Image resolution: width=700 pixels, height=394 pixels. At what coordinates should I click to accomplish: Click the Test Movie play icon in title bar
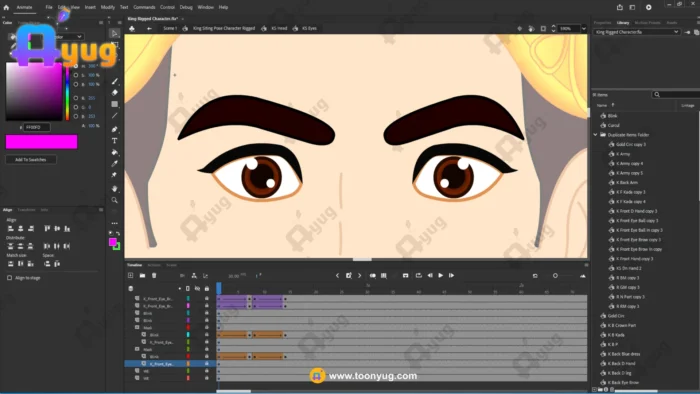tap(649, 7)
